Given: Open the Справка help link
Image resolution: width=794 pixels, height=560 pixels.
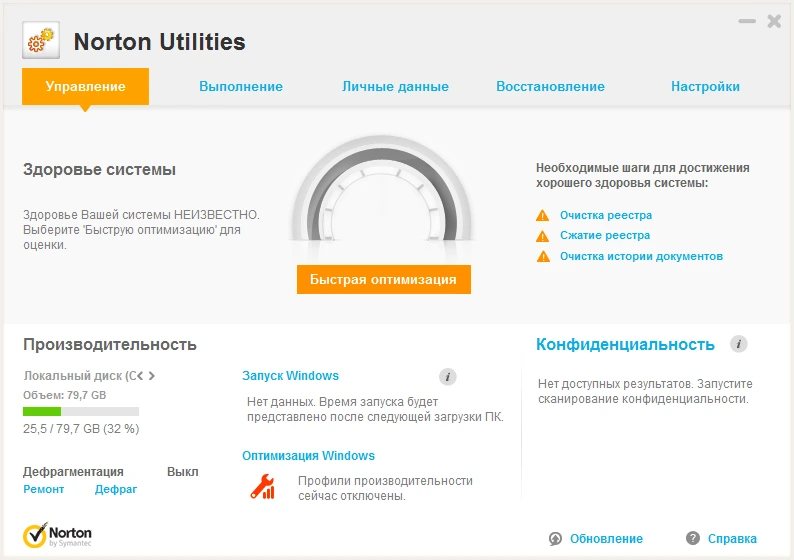Looking at the screenshot, I should pyautogui.click(x=732, y=539).
